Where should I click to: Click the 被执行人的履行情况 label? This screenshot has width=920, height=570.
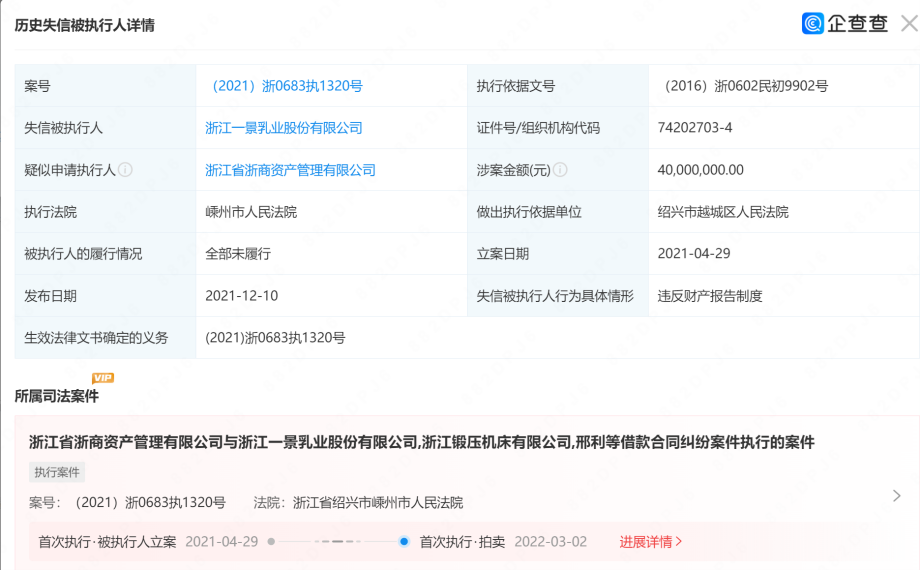83,254
